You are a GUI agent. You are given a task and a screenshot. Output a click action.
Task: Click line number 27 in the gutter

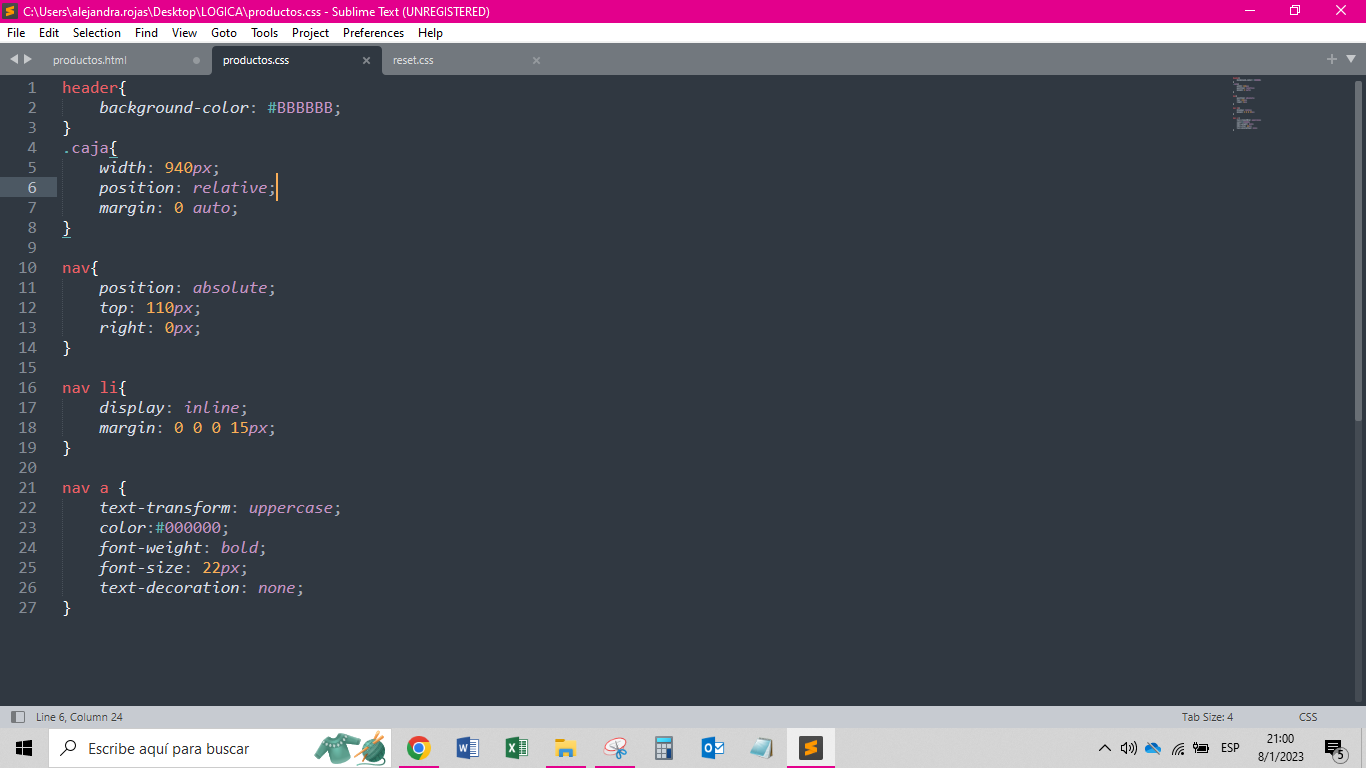(x=27, y=608)
